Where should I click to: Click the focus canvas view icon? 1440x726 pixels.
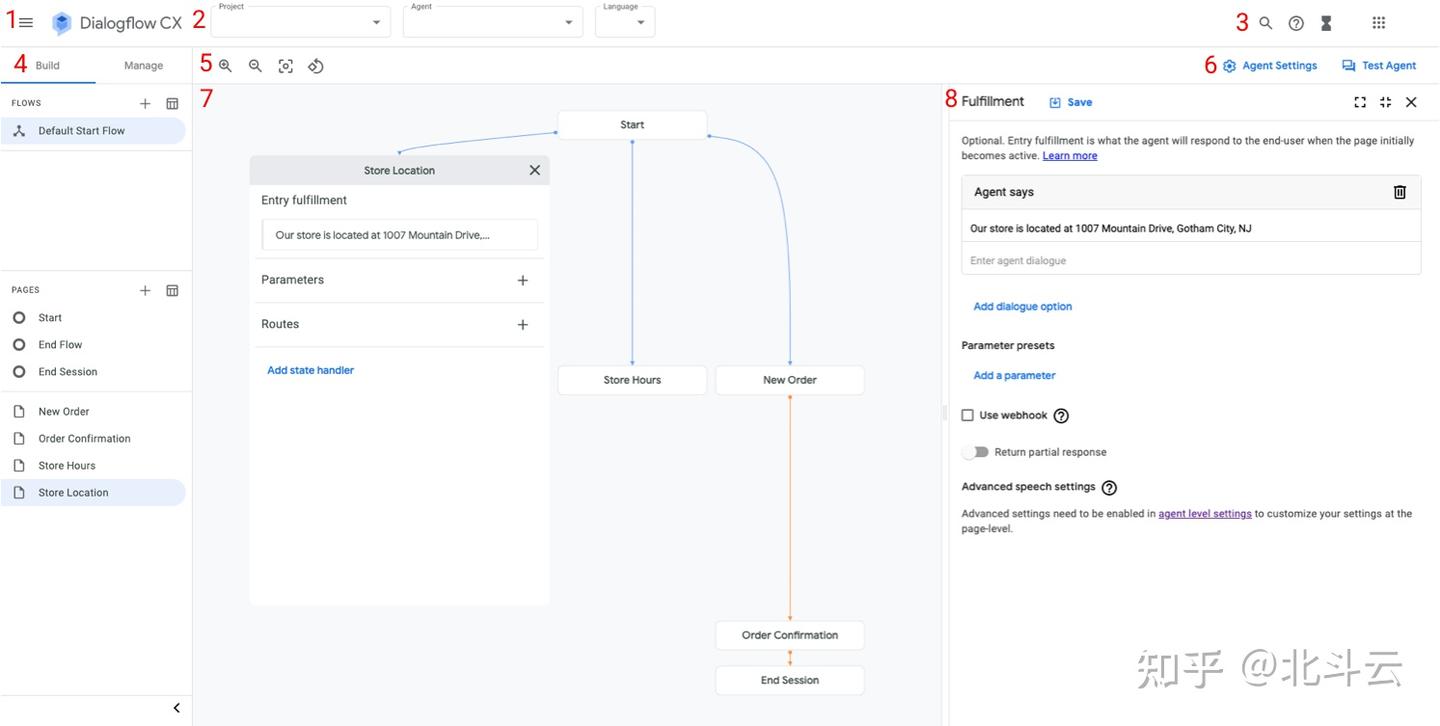click(x=286, y=66)
